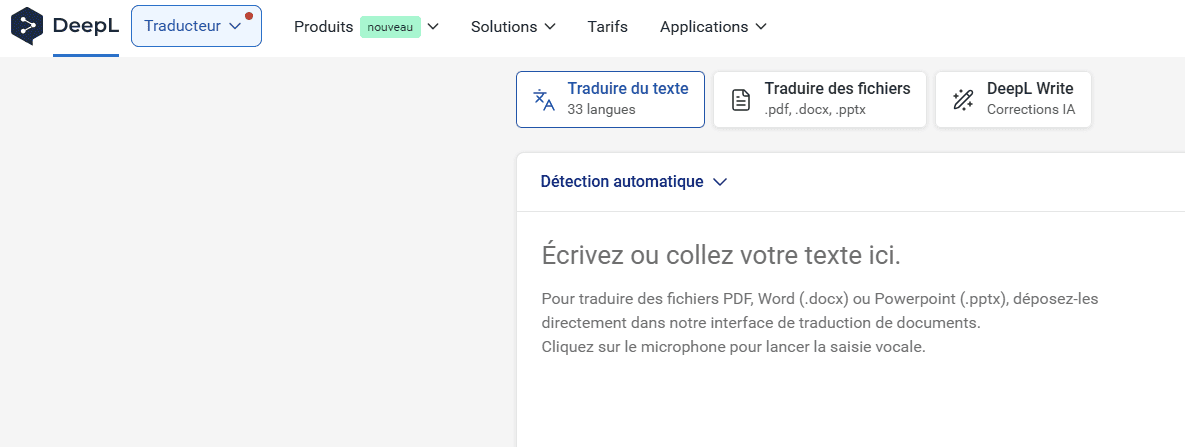Open the Traducteur dropdown button
The image size is (1185, 447).
click(x=196, y=26)
